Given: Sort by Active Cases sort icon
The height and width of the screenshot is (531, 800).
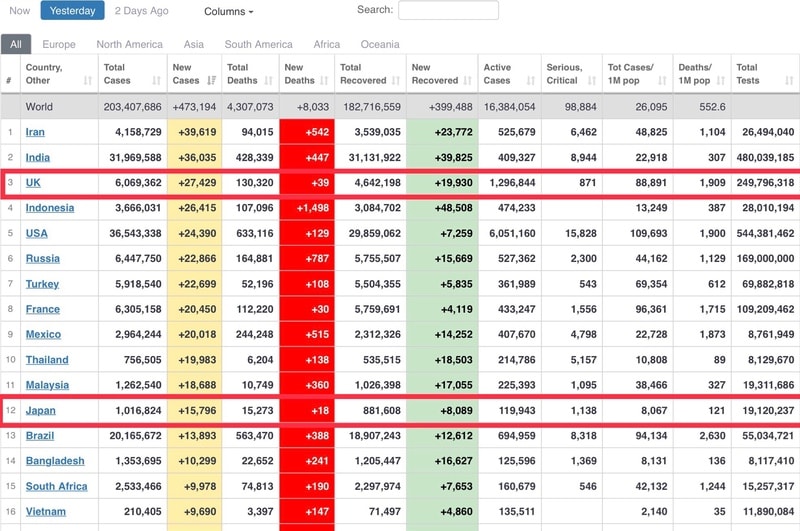Looking at the screenshot, I should coord(531,81).
